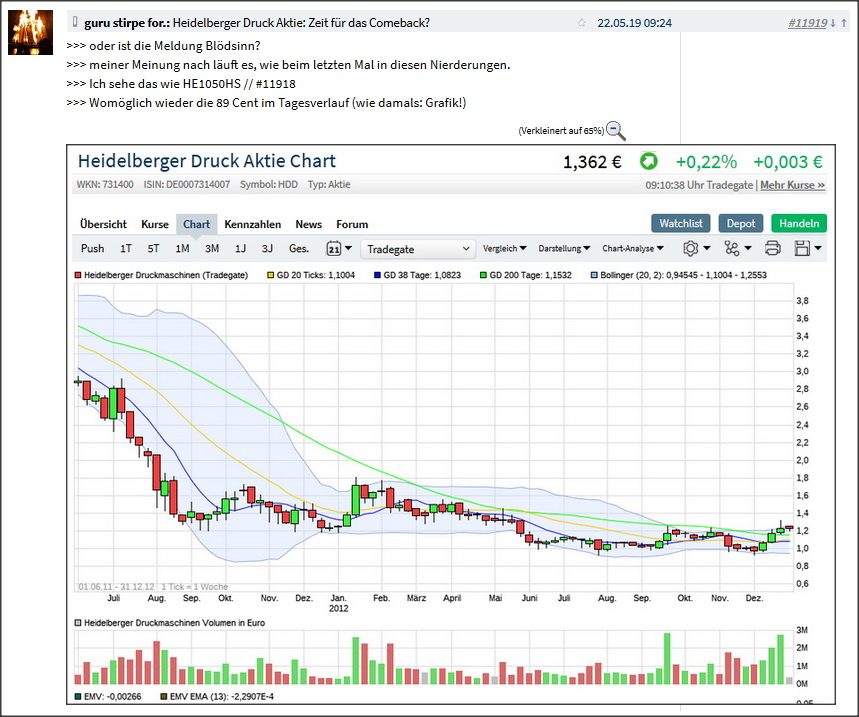This screenshot has height=717, width=859.
Task: Click the GD 20 Ticks red color swatch
Action: coord(270,271)
